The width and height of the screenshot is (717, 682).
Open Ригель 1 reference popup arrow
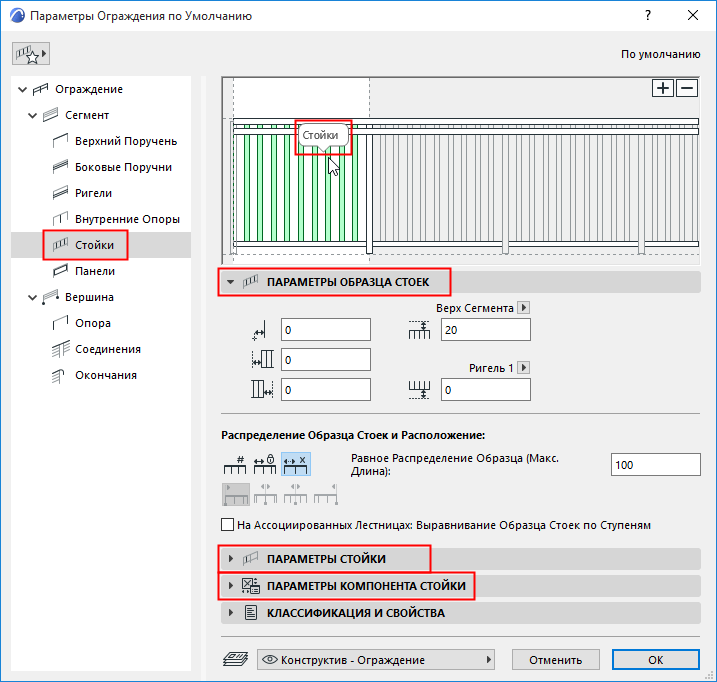(524, 368)
